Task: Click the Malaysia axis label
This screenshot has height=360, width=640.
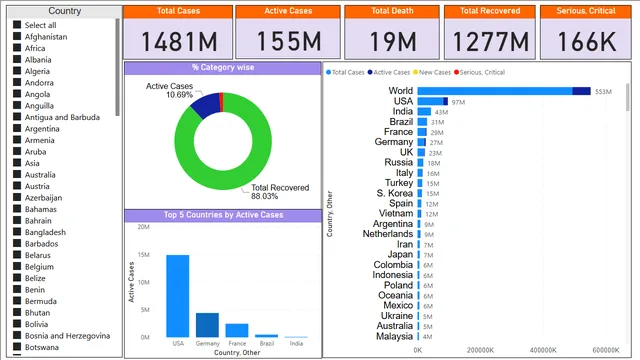Action: 394,336
